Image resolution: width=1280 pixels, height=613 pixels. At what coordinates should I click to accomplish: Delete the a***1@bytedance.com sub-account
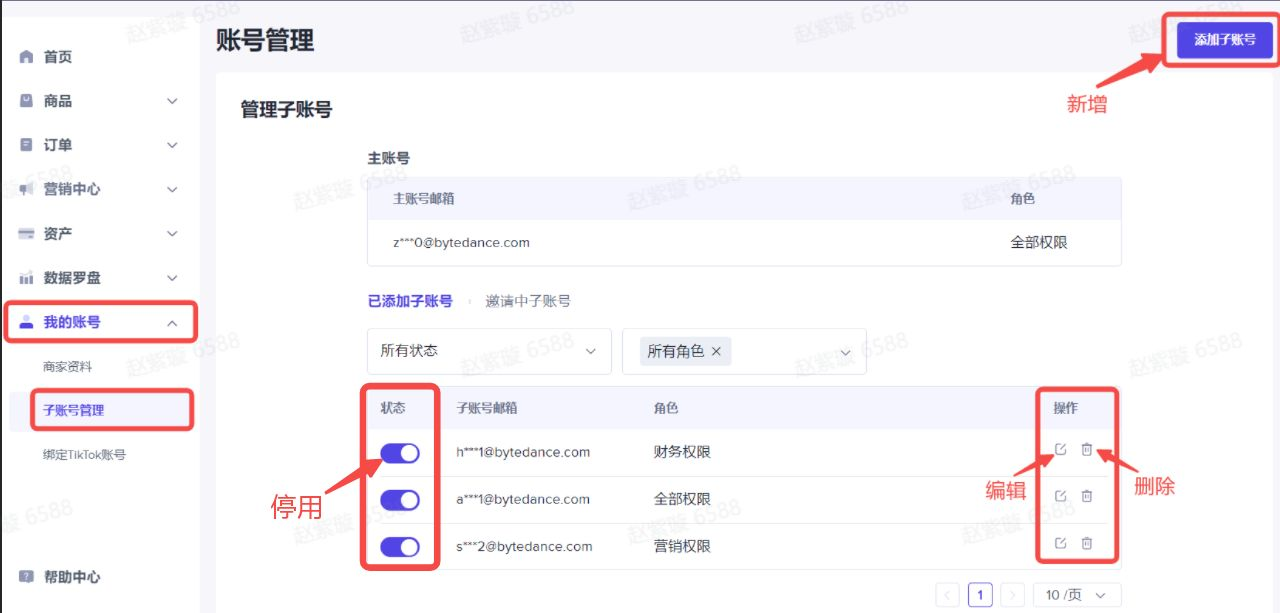click(1087, 496)
